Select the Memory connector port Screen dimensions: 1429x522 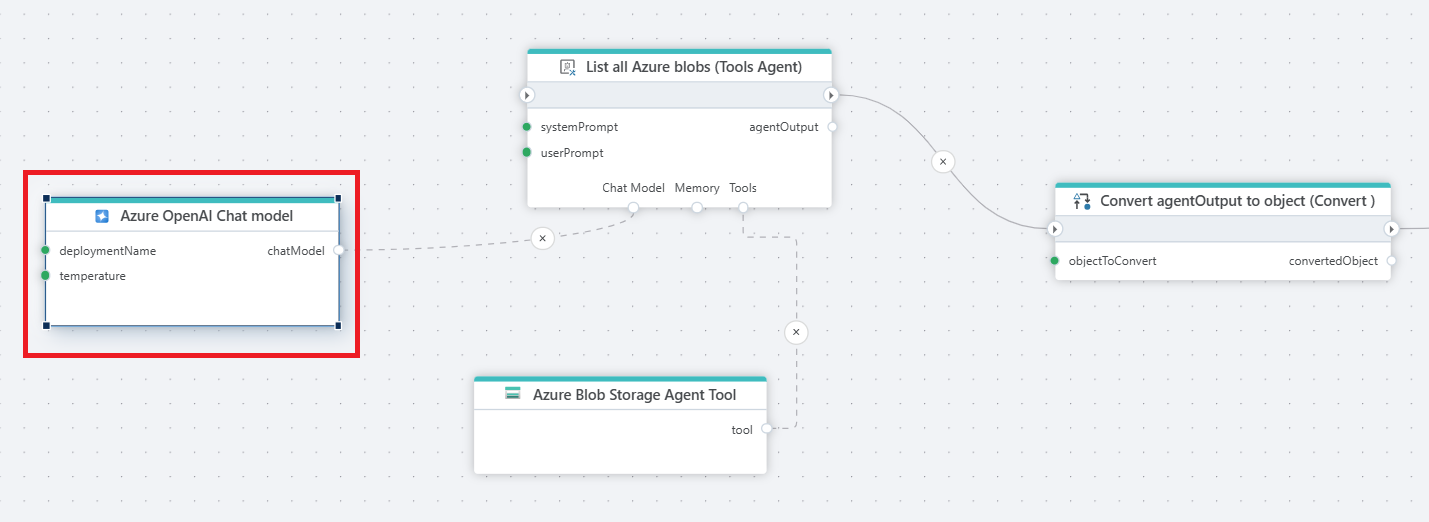point(697,207)
